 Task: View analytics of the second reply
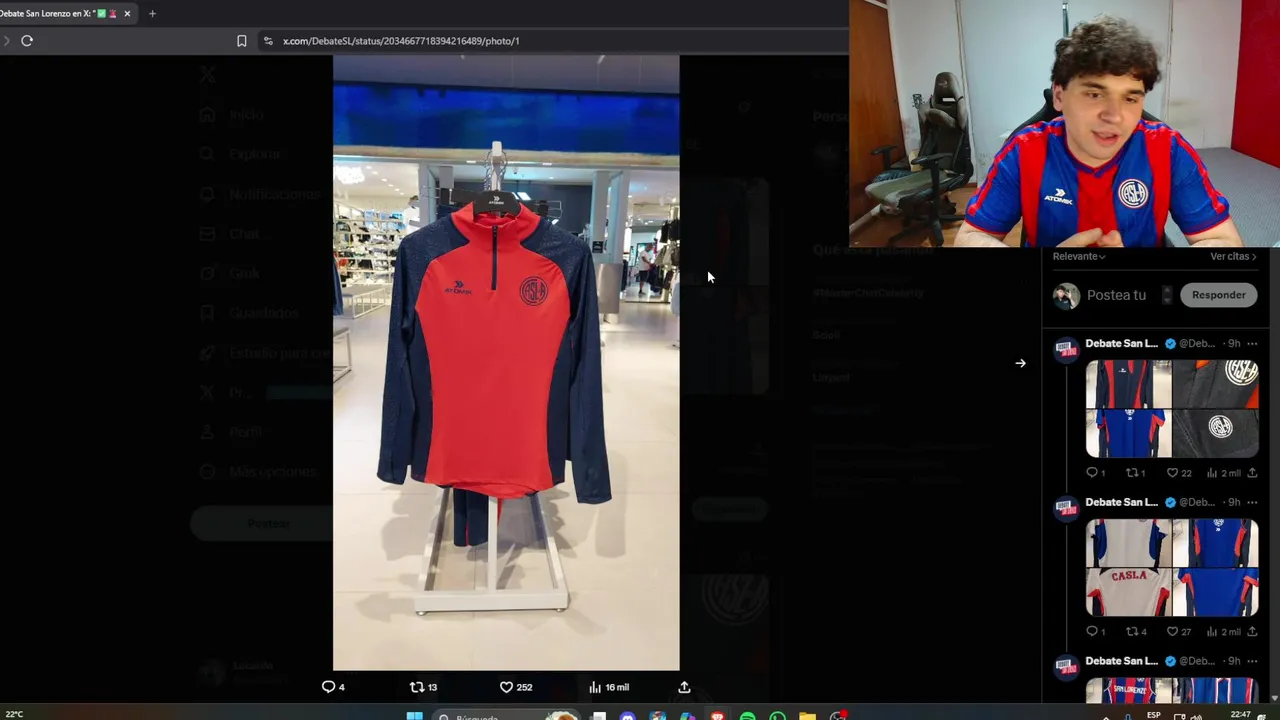click(x=1223, y=632)
